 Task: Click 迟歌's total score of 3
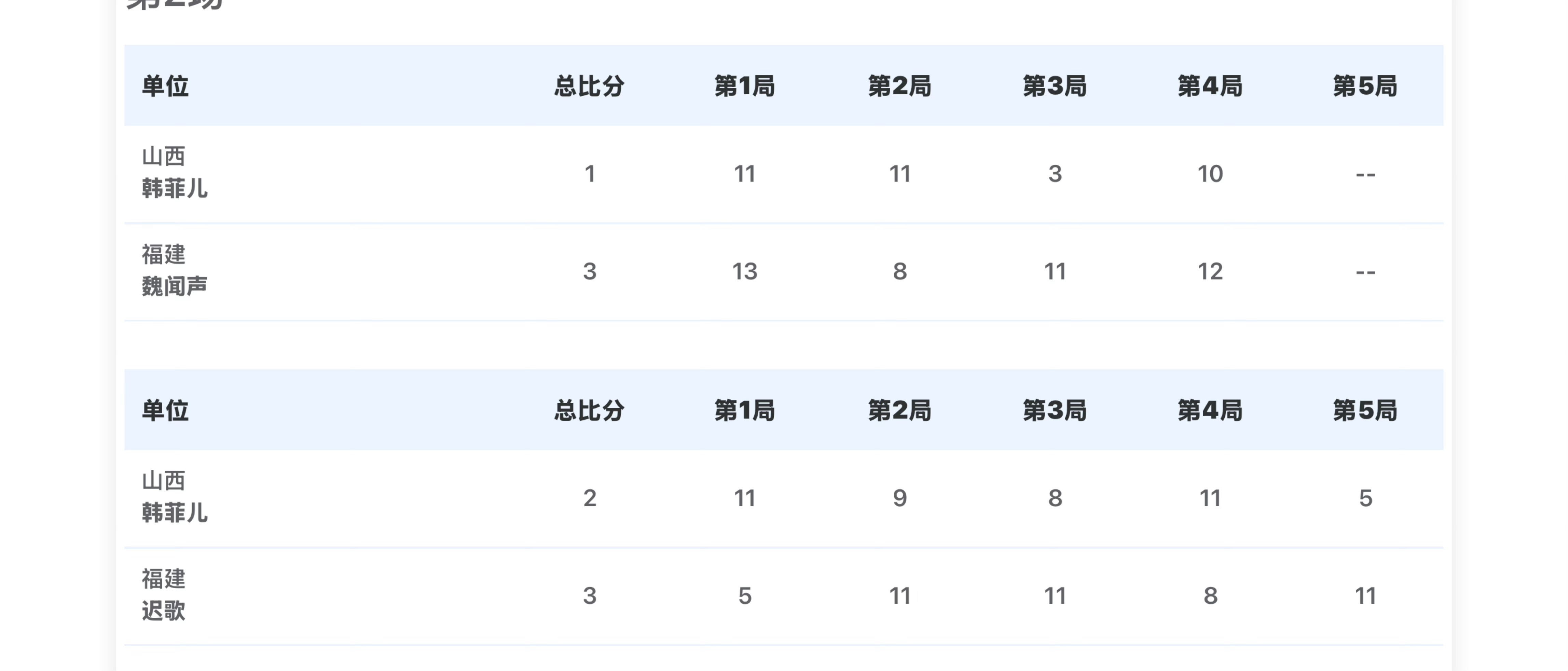(x=589, y=596)
